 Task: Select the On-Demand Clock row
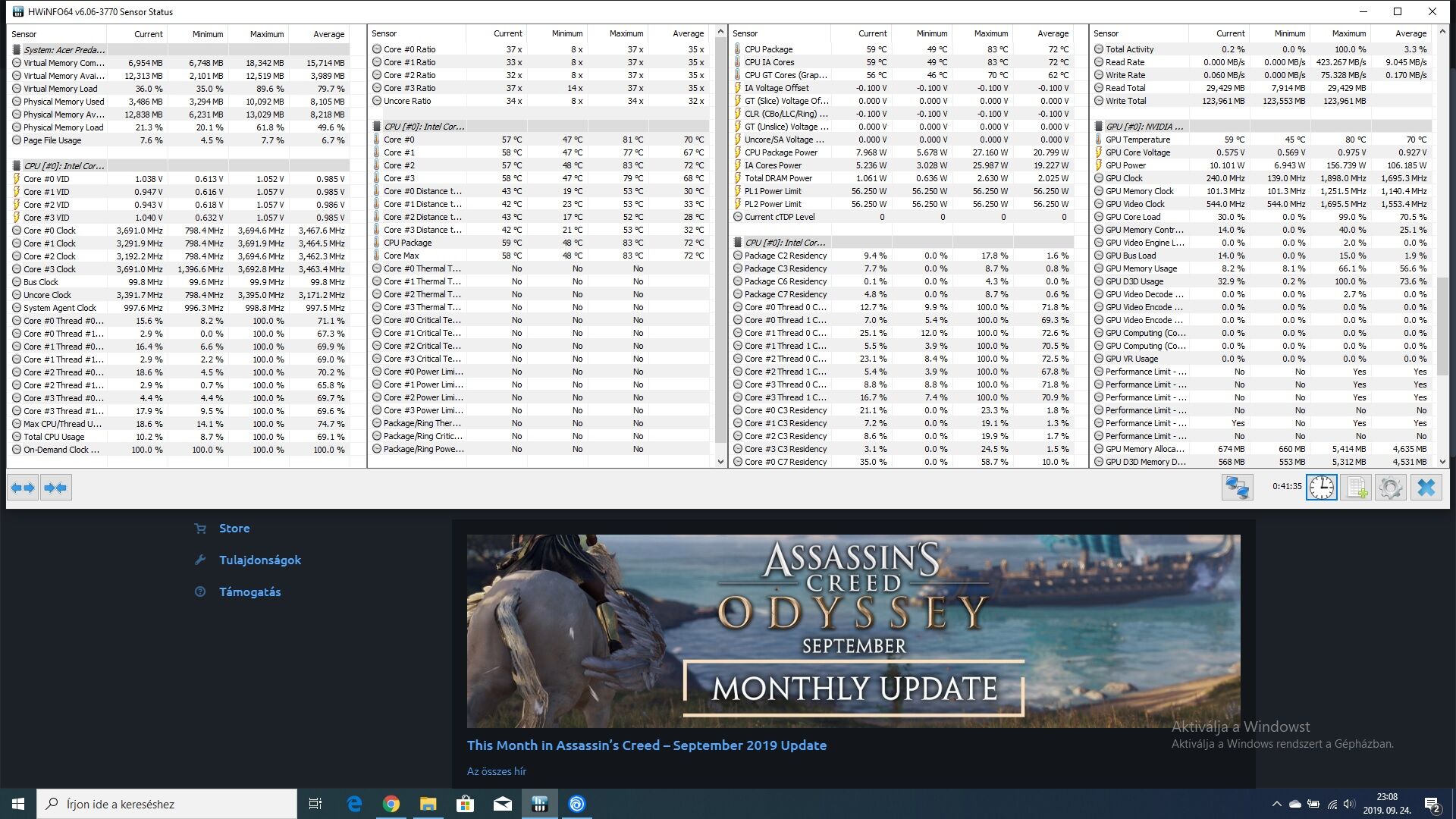pyautogui.click(x=180, y=450)
